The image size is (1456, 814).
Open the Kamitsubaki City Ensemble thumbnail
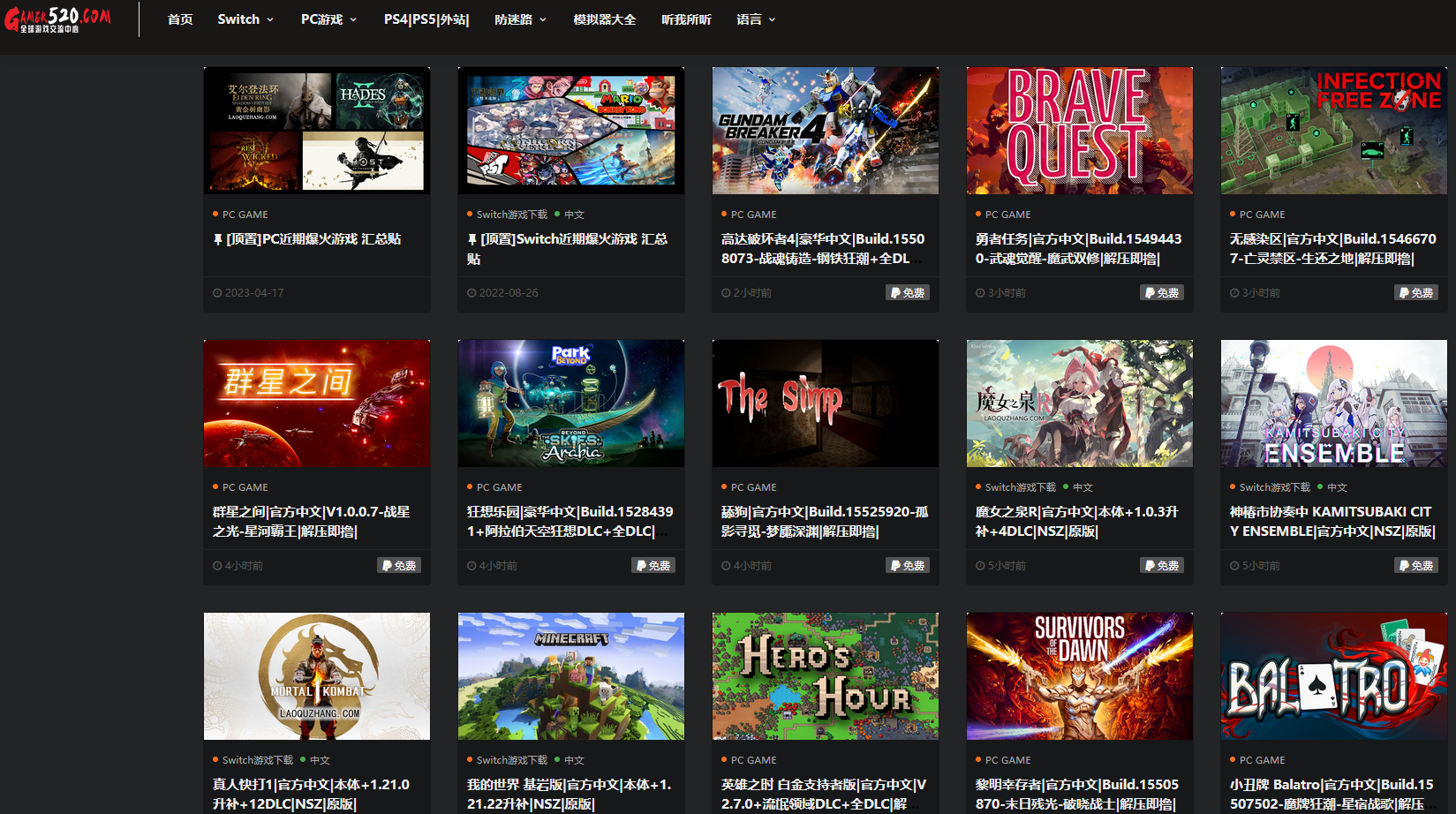[1334, 403]
